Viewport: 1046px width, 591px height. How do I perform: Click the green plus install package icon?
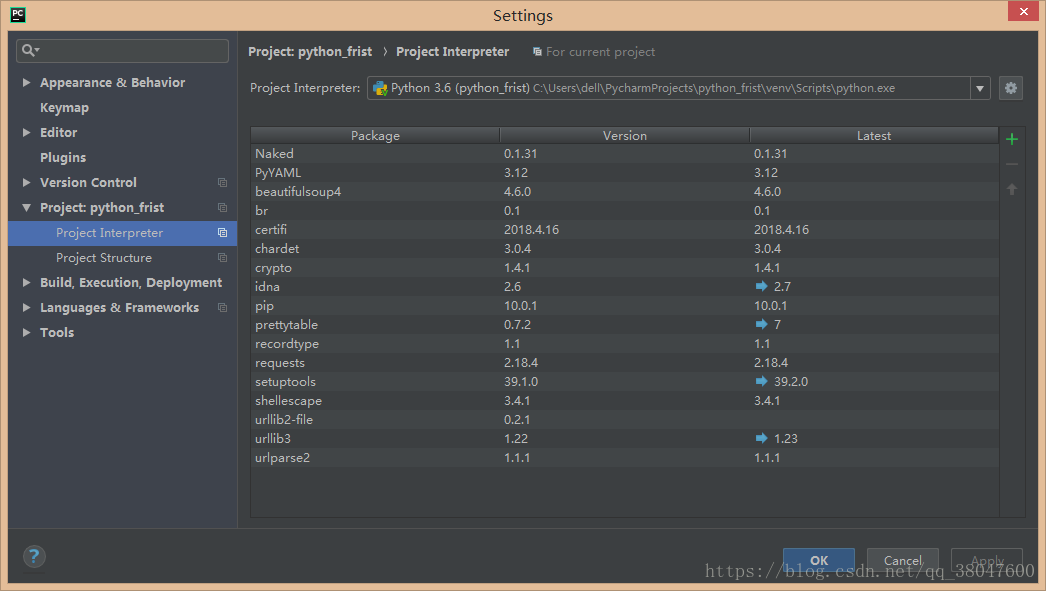coord(1011,139)
